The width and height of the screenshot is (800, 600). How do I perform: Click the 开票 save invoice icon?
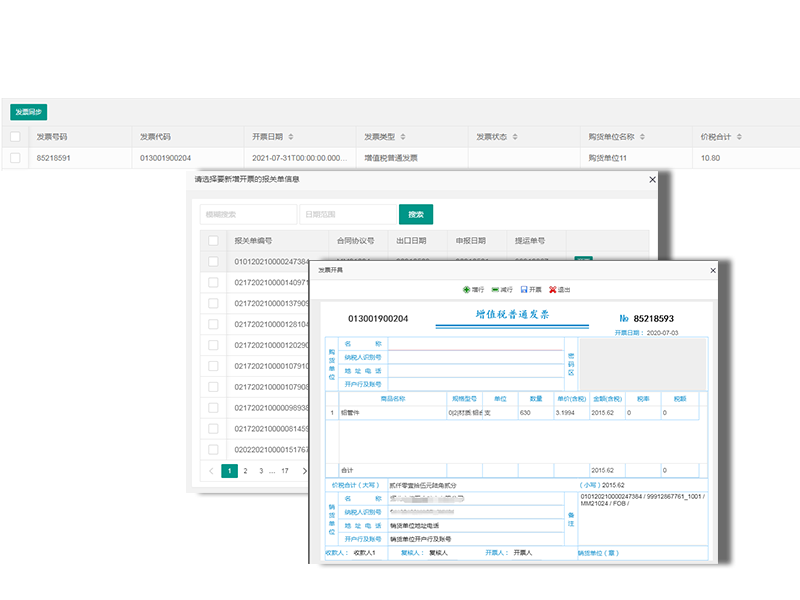coord(524,290)
